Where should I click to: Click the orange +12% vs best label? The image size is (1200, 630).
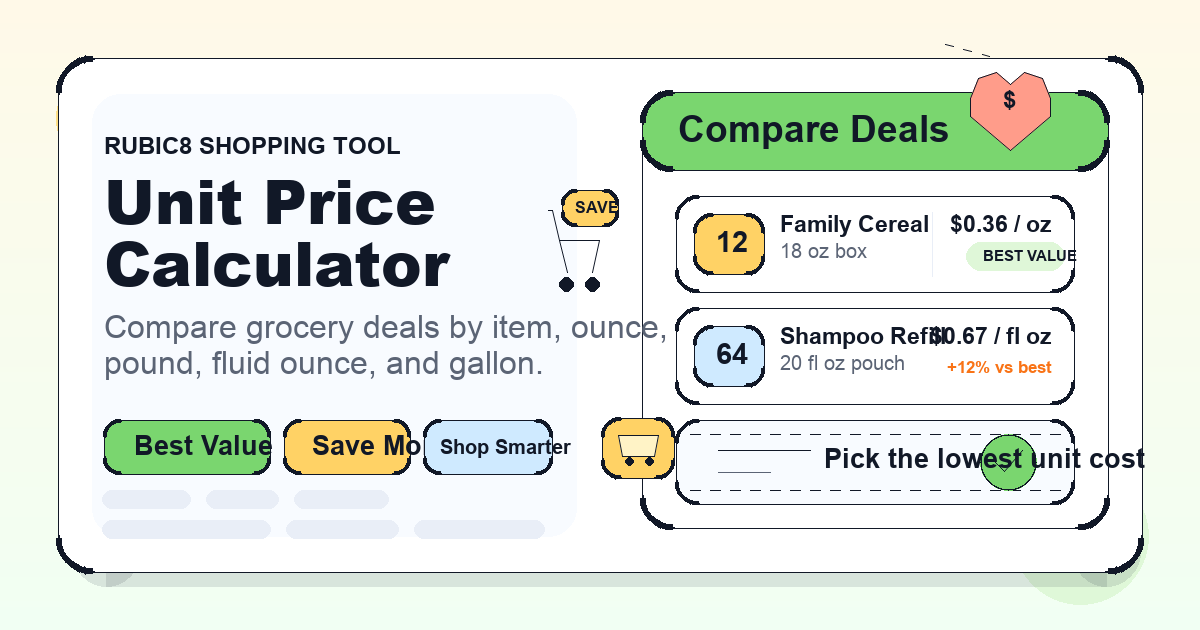(999, 367)
